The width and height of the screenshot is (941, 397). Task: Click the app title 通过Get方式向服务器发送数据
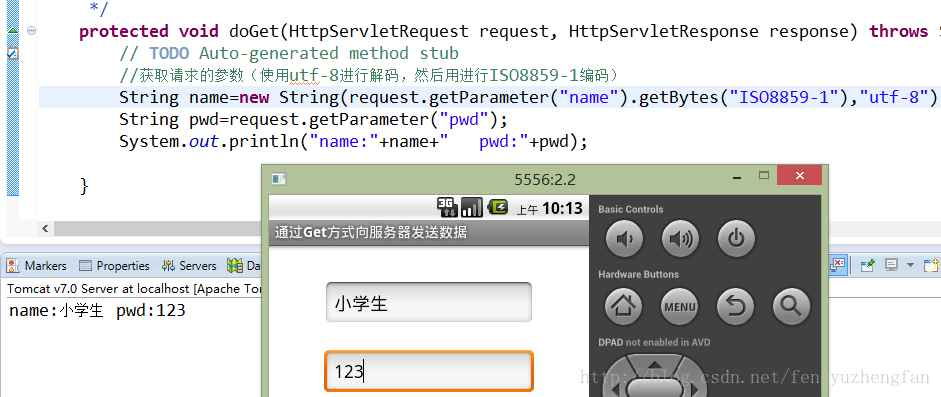tap(371, 231)
